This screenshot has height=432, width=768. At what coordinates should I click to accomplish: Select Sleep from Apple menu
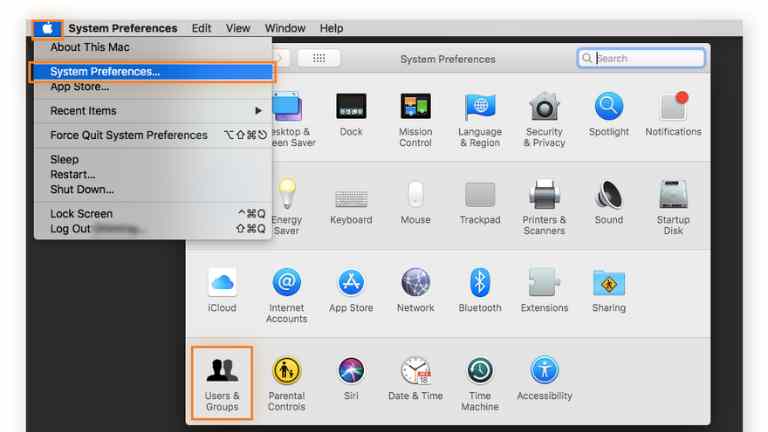point(153,159)
